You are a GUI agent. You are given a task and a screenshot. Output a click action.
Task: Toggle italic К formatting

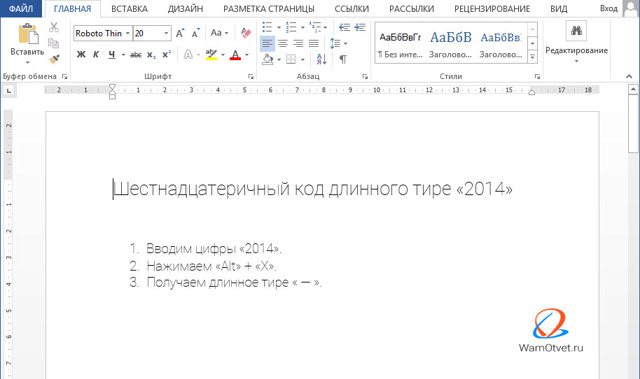click(x=96, y=55)
